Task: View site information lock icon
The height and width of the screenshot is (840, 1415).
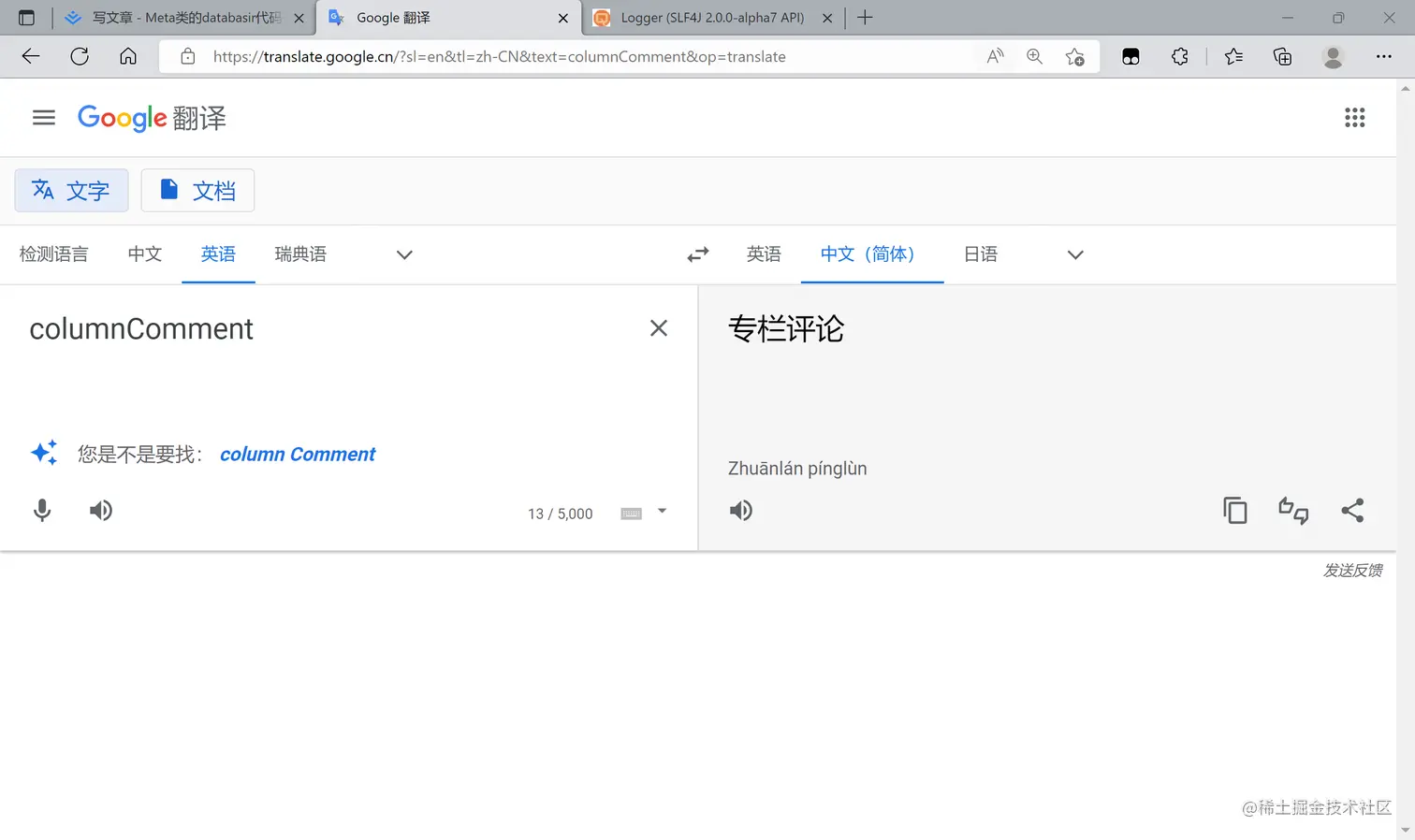Action: pyautogui.click(x=188, y=57)
